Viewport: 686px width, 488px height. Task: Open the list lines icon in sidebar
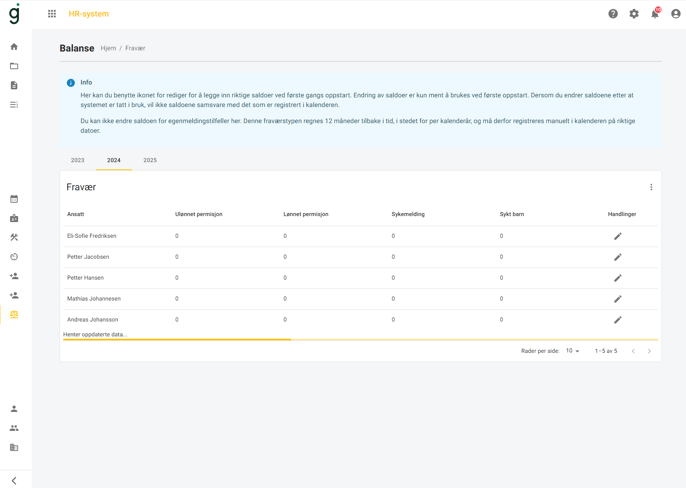14,105
